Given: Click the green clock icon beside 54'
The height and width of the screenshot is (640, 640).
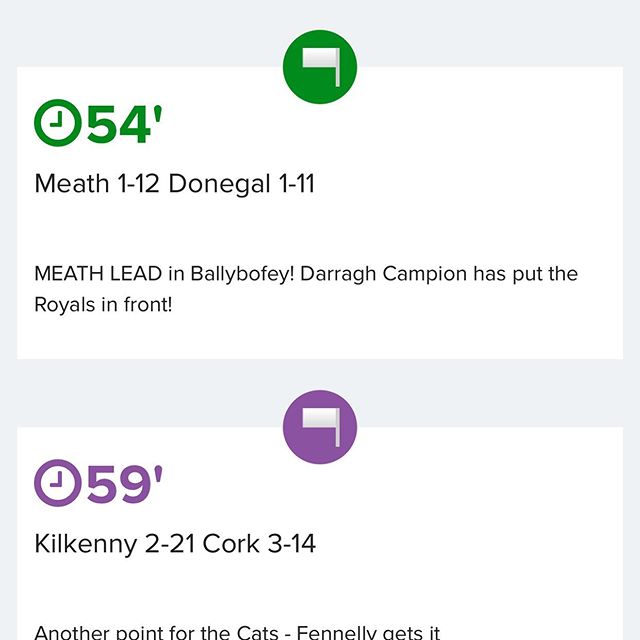Looking at the screenshot, I should coord(58,122).
